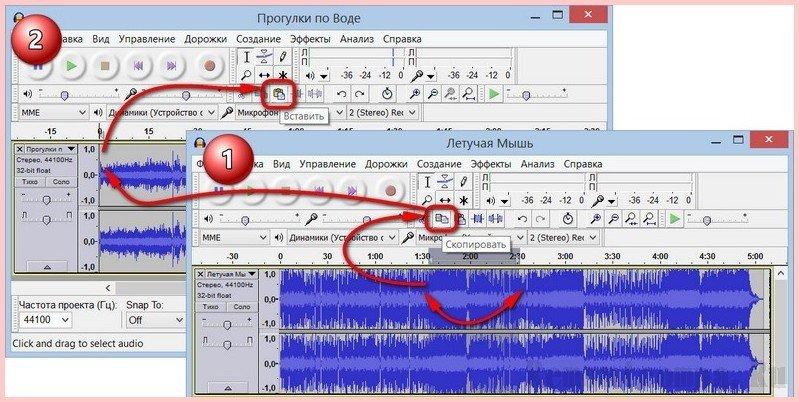The height and width of the screenshot is (402, 799).
Task: Open Дорожки menu in Прогулки по Воде
Action: (x=205, y=39)
